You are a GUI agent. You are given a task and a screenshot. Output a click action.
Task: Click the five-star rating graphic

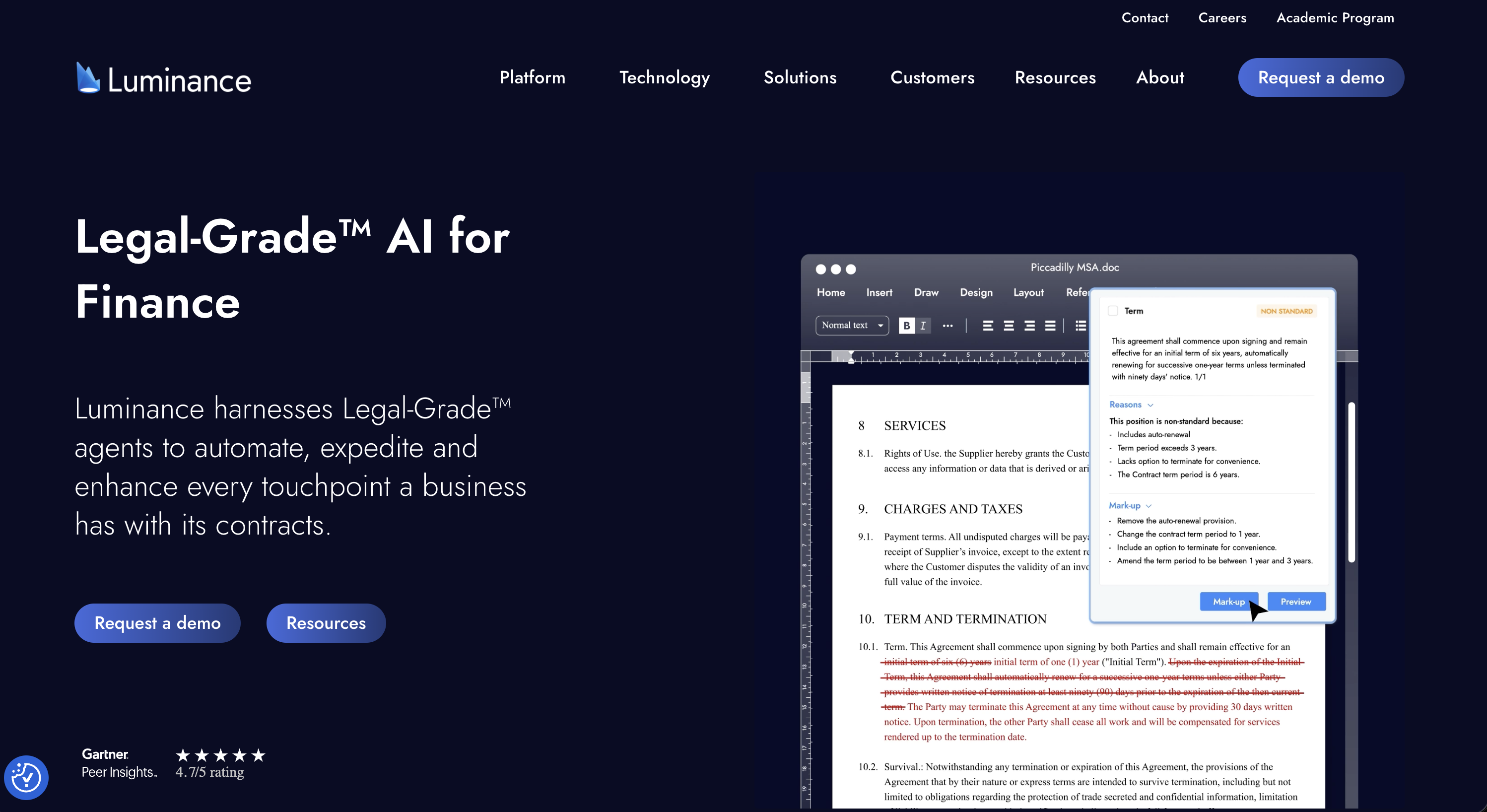[220, 755]
